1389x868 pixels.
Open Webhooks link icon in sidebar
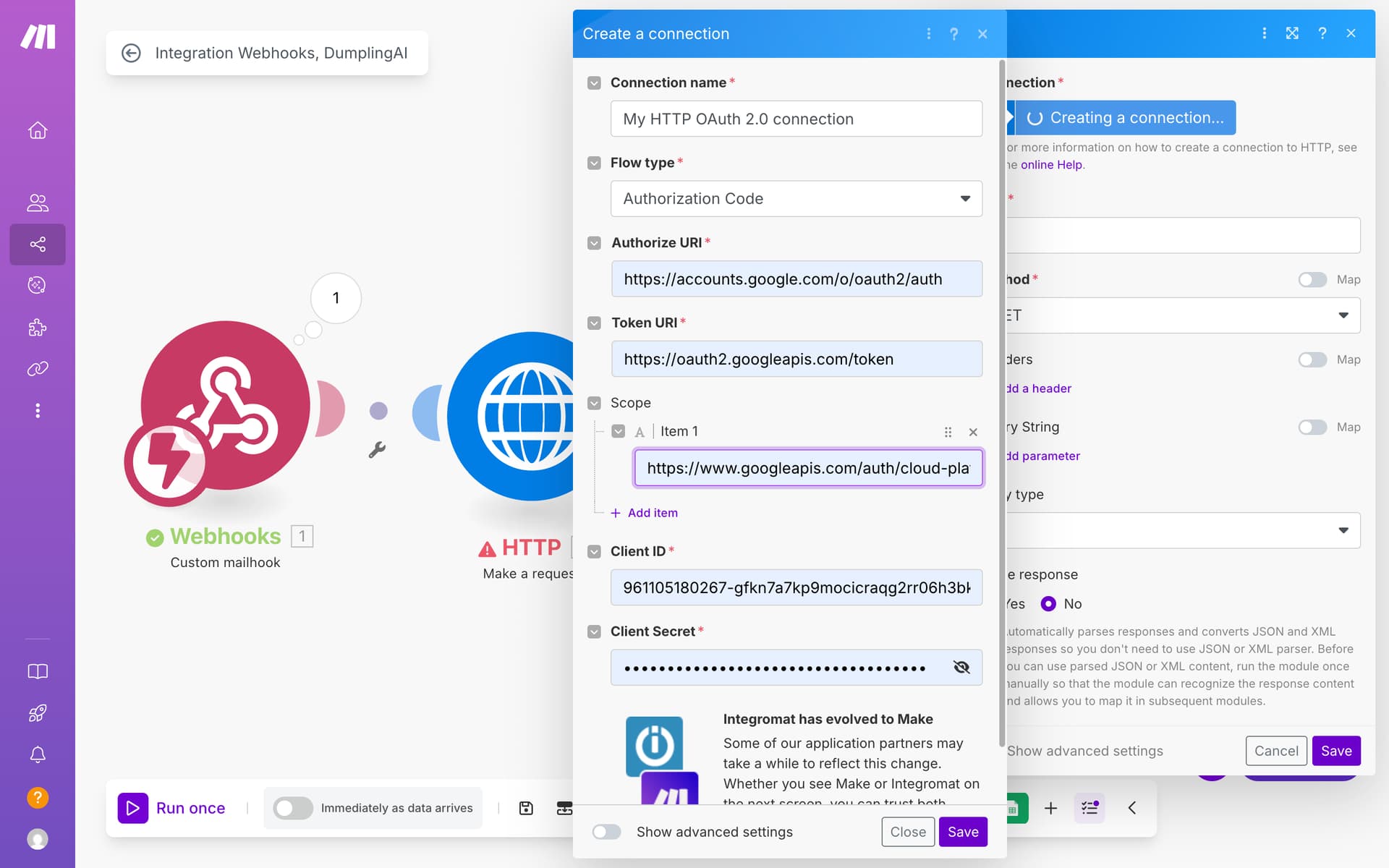click(38, 369)
